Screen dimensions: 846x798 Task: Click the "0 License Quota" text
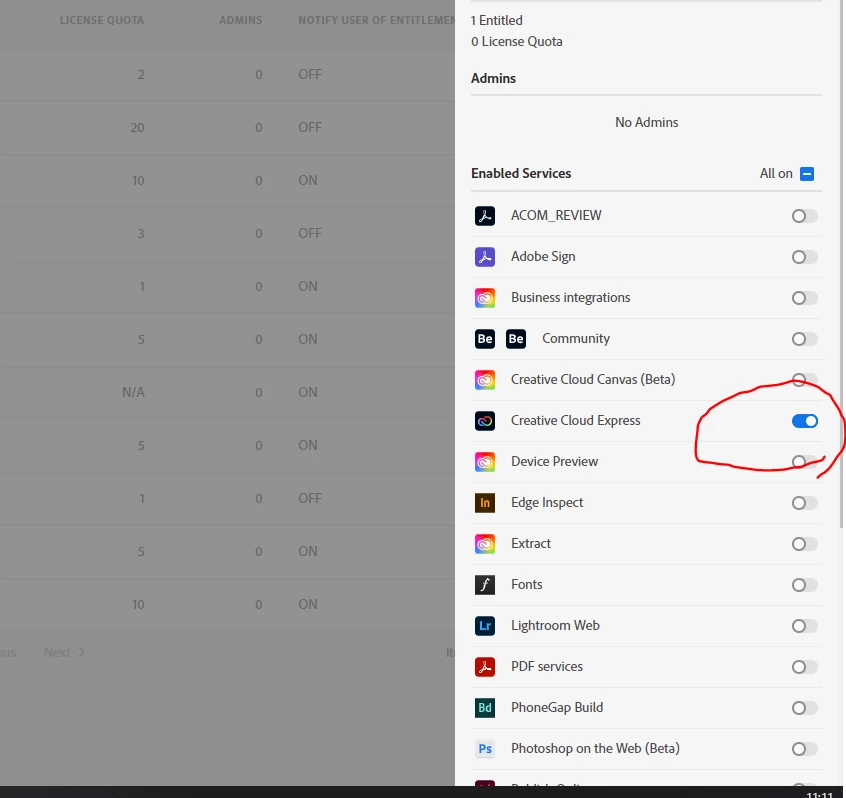(516, 42)
